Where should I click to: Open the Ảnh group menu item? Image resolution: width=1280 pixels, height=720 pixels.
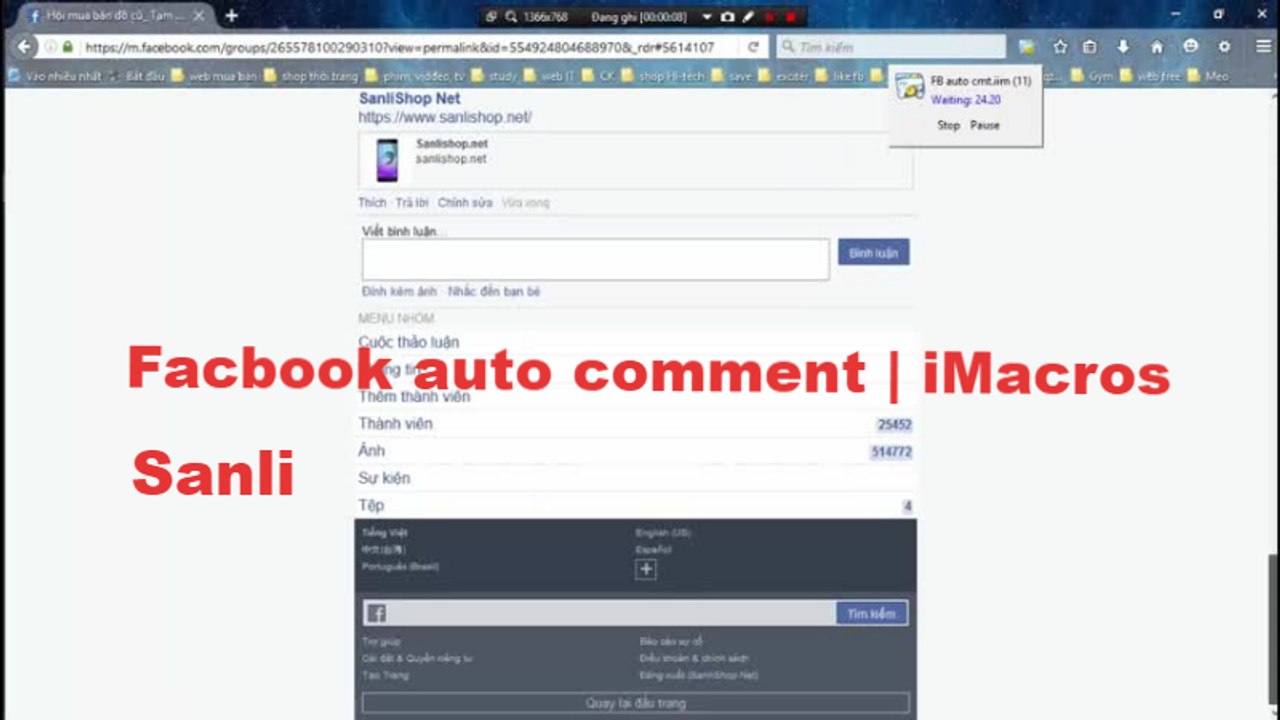pyautogui.click(x=635, y=451)
